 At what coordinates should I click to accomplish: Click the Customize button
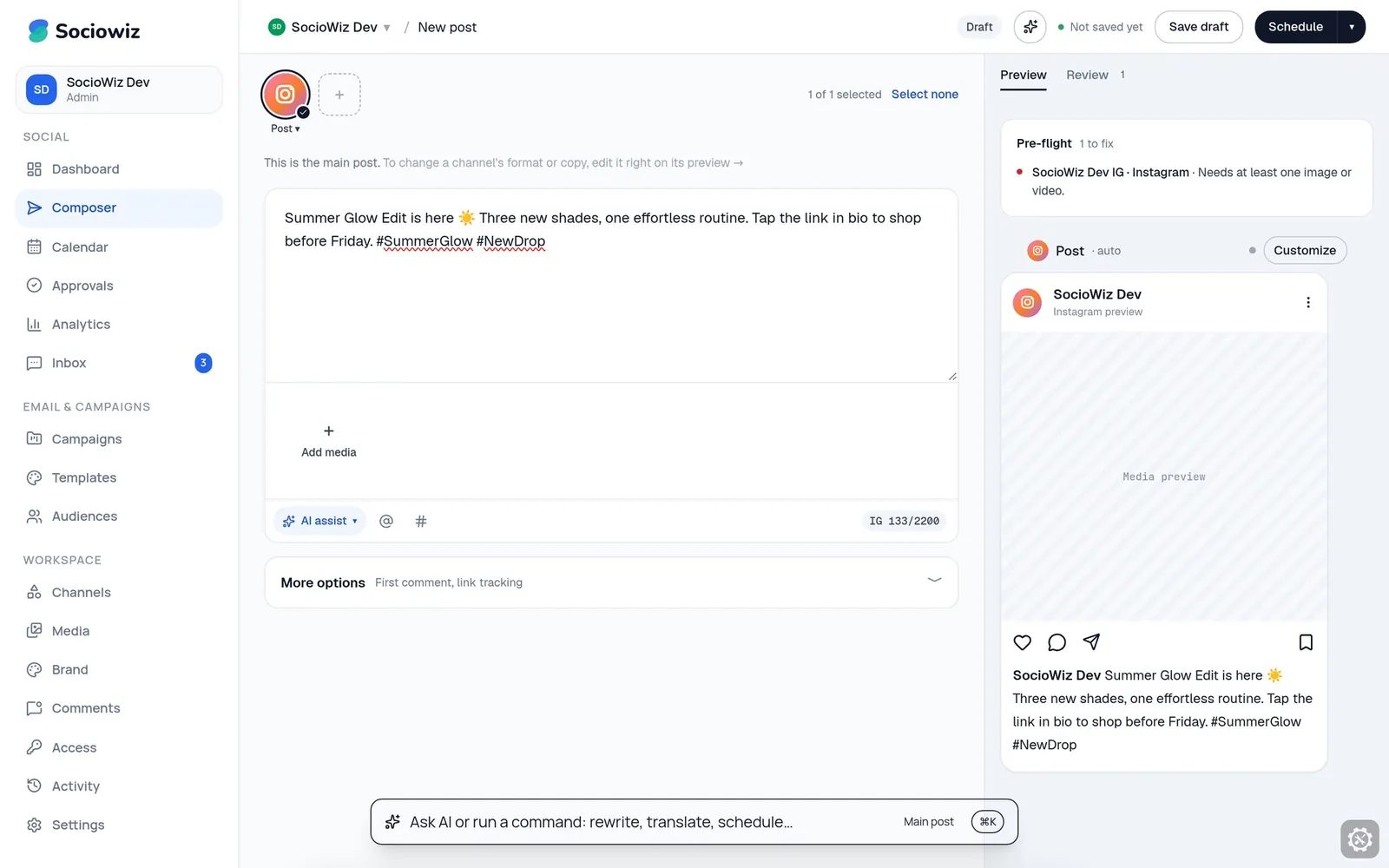1305,251
